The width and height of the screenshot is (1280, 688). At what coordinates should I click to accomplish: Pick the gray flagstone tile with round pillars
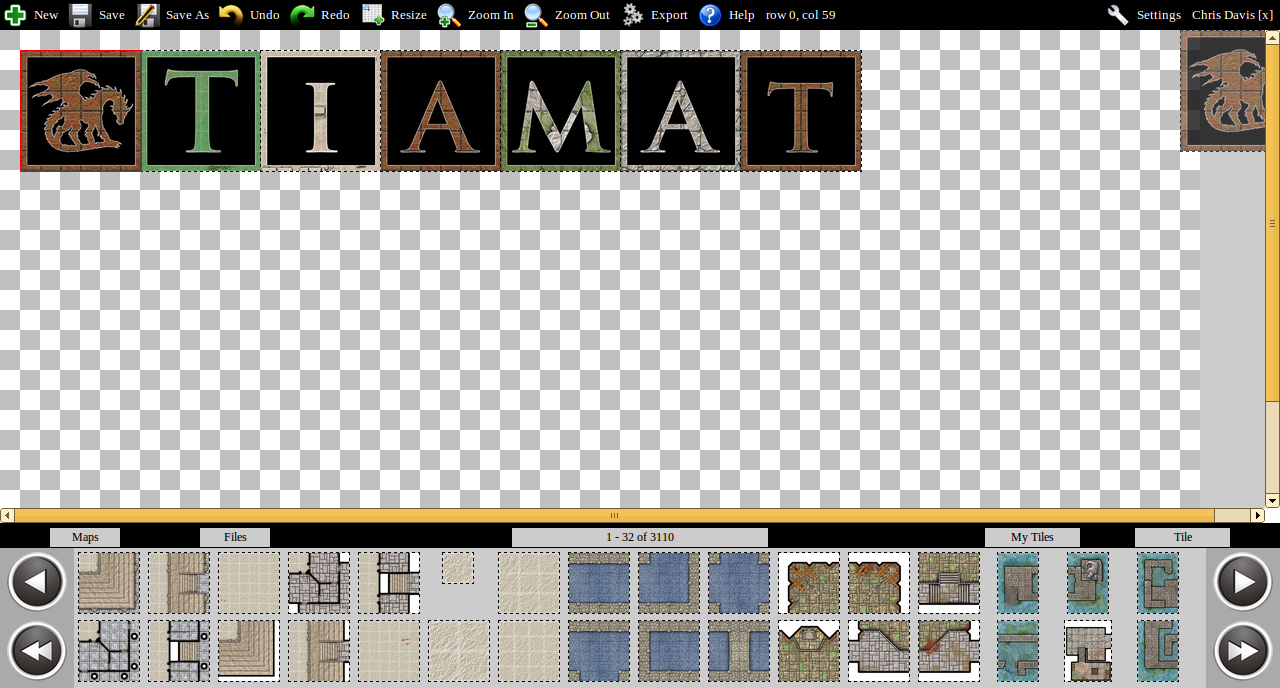pos(109,651)
